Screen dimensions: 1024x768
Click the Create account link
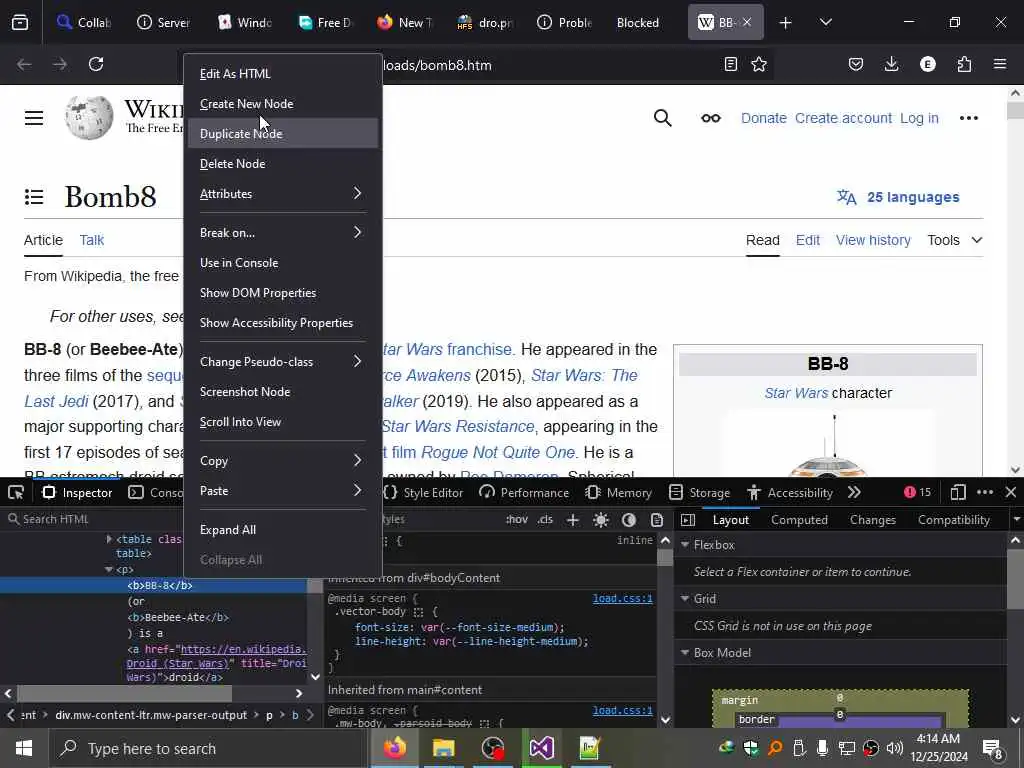point(843,118)
